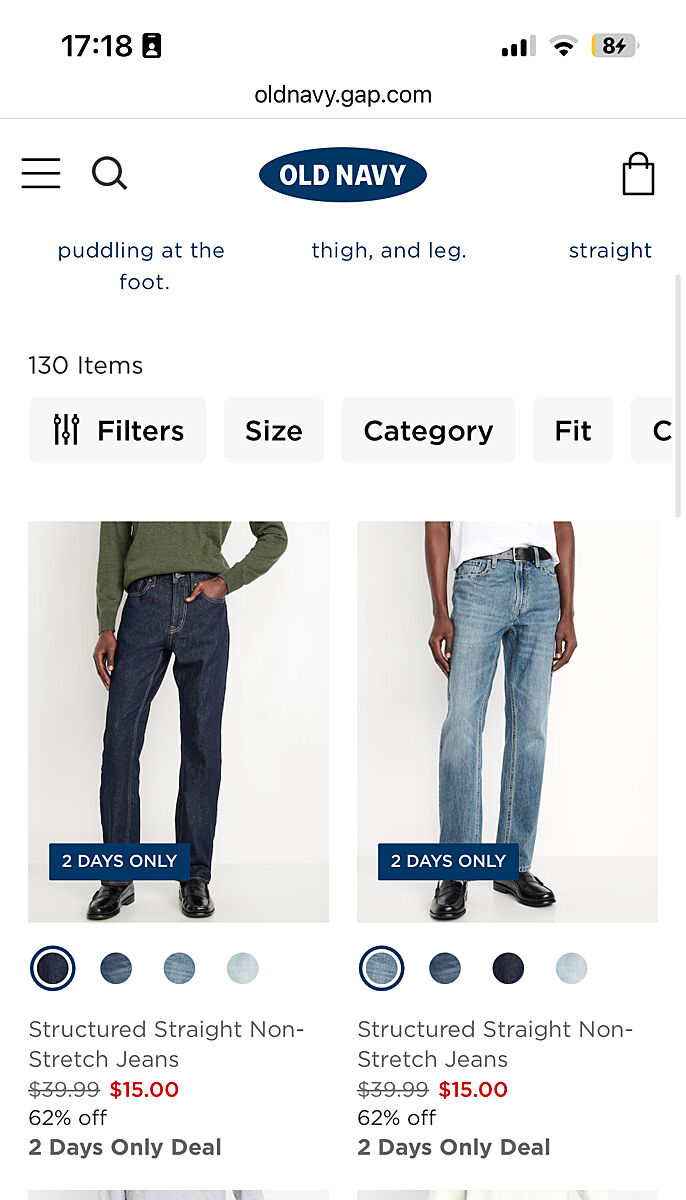Tap the Filters sliders icon

click(66, 430)
